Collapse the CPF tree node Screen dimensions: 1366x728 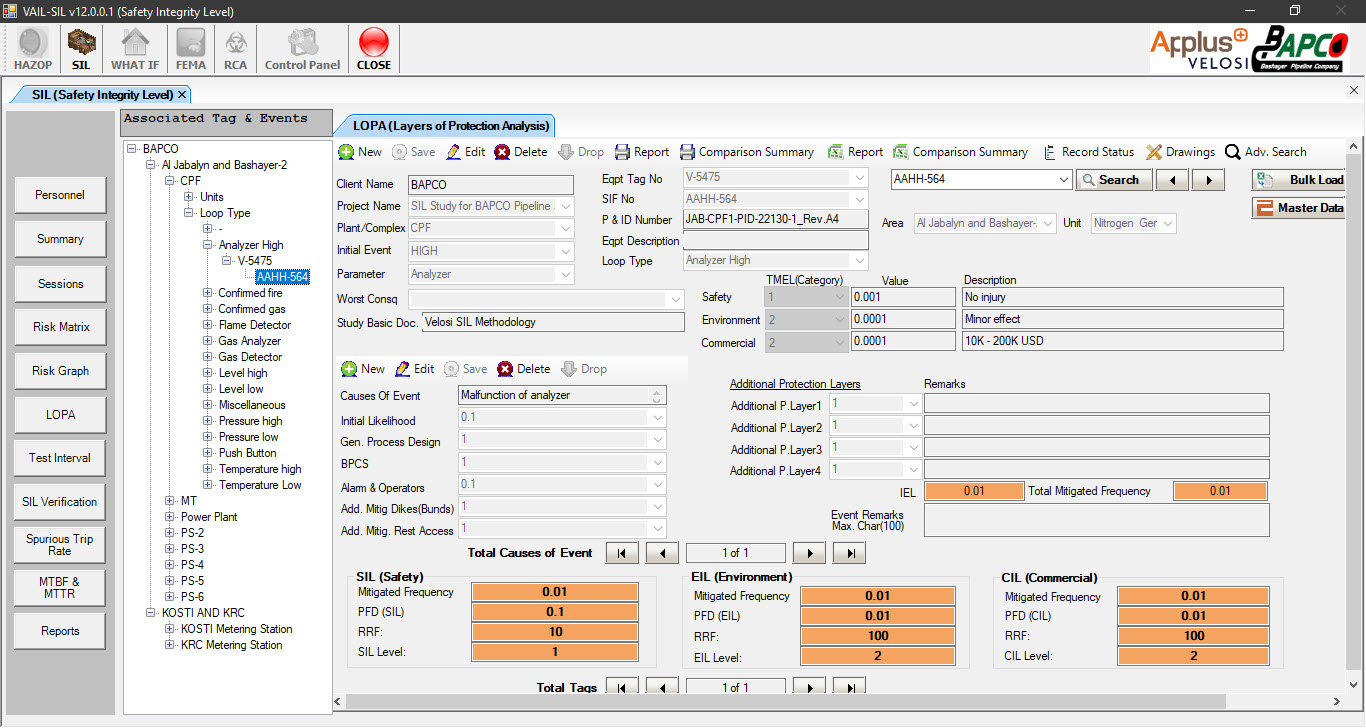(170, 181)
